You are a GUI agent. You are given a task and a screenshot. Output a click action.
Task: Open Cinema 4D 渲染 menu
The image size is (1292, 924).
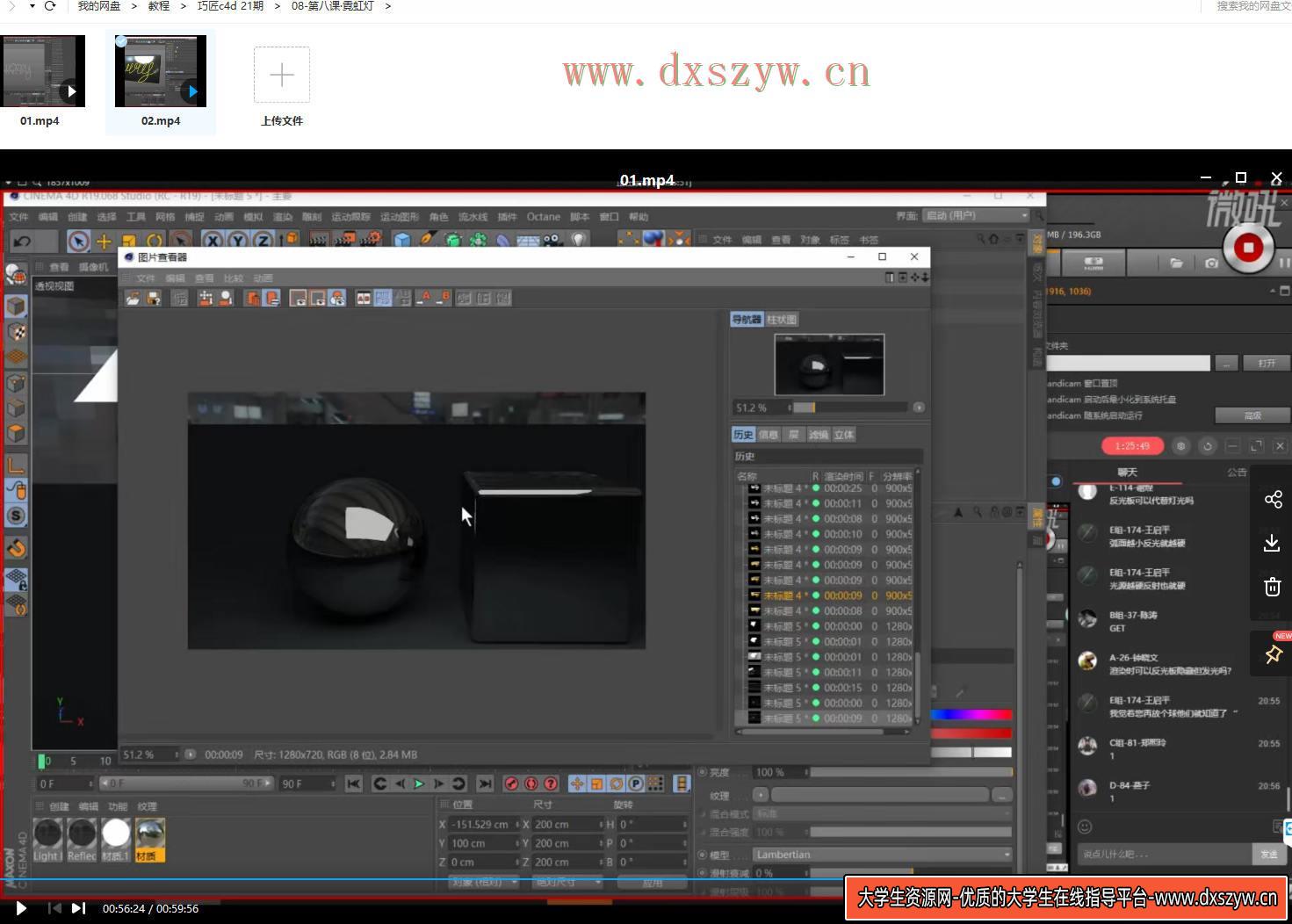(283, 217)
